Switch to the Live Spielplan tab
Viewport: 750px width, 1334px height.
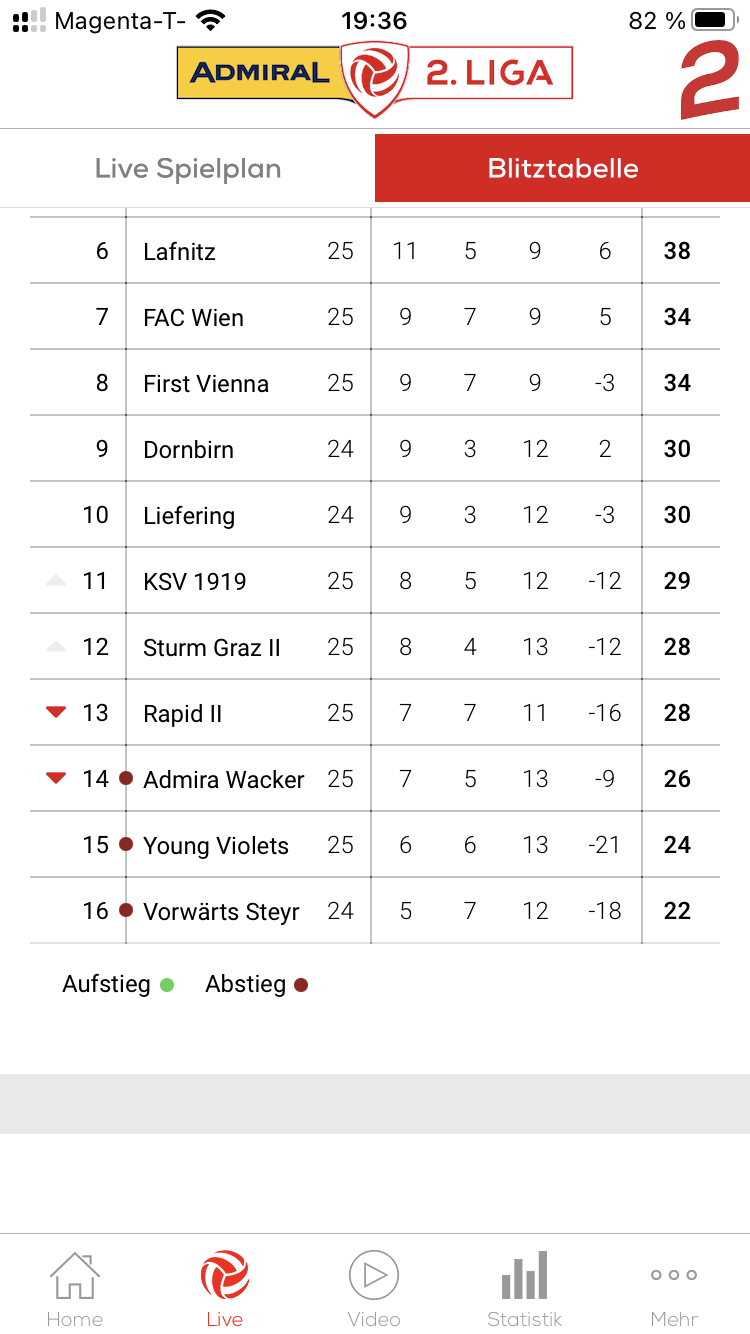tap(188, 168)
